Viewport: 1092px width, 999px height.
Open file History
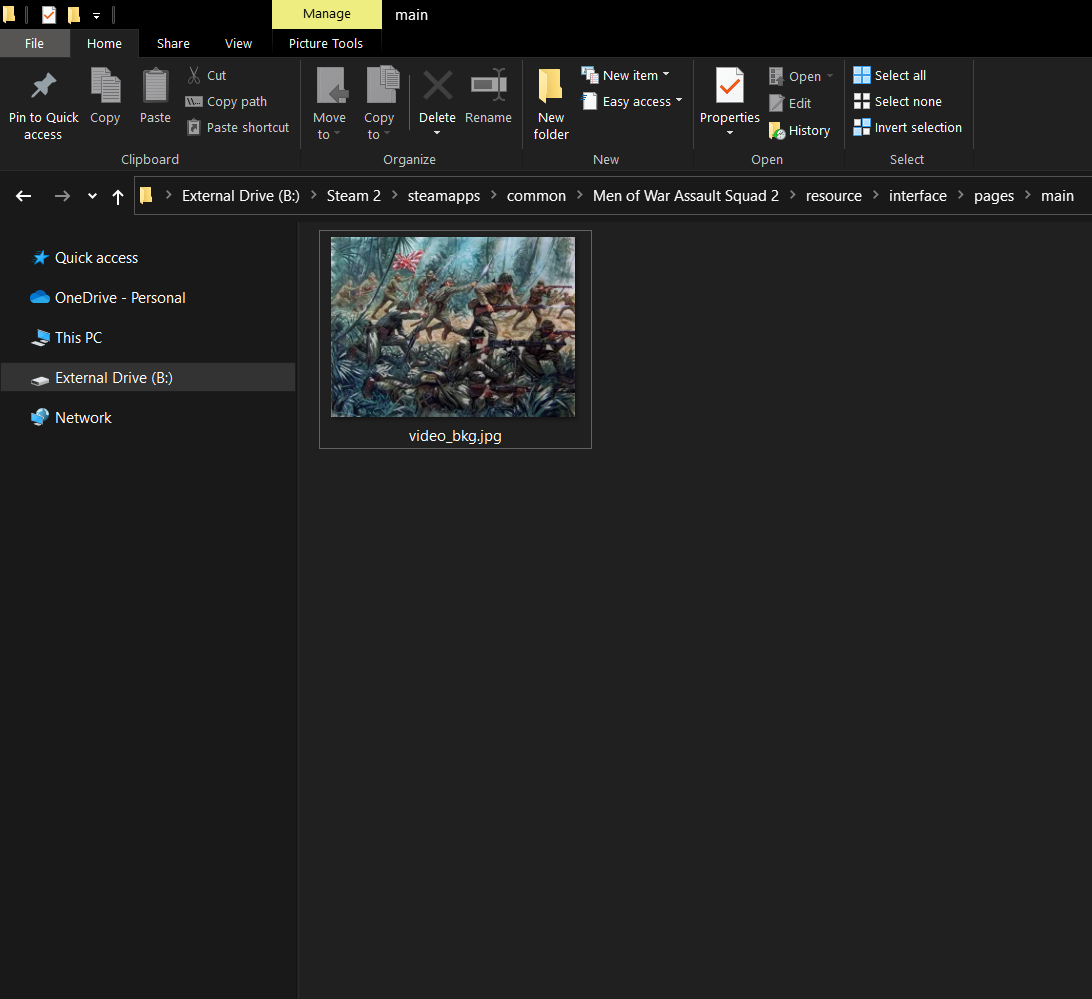[x=800, y=130]
